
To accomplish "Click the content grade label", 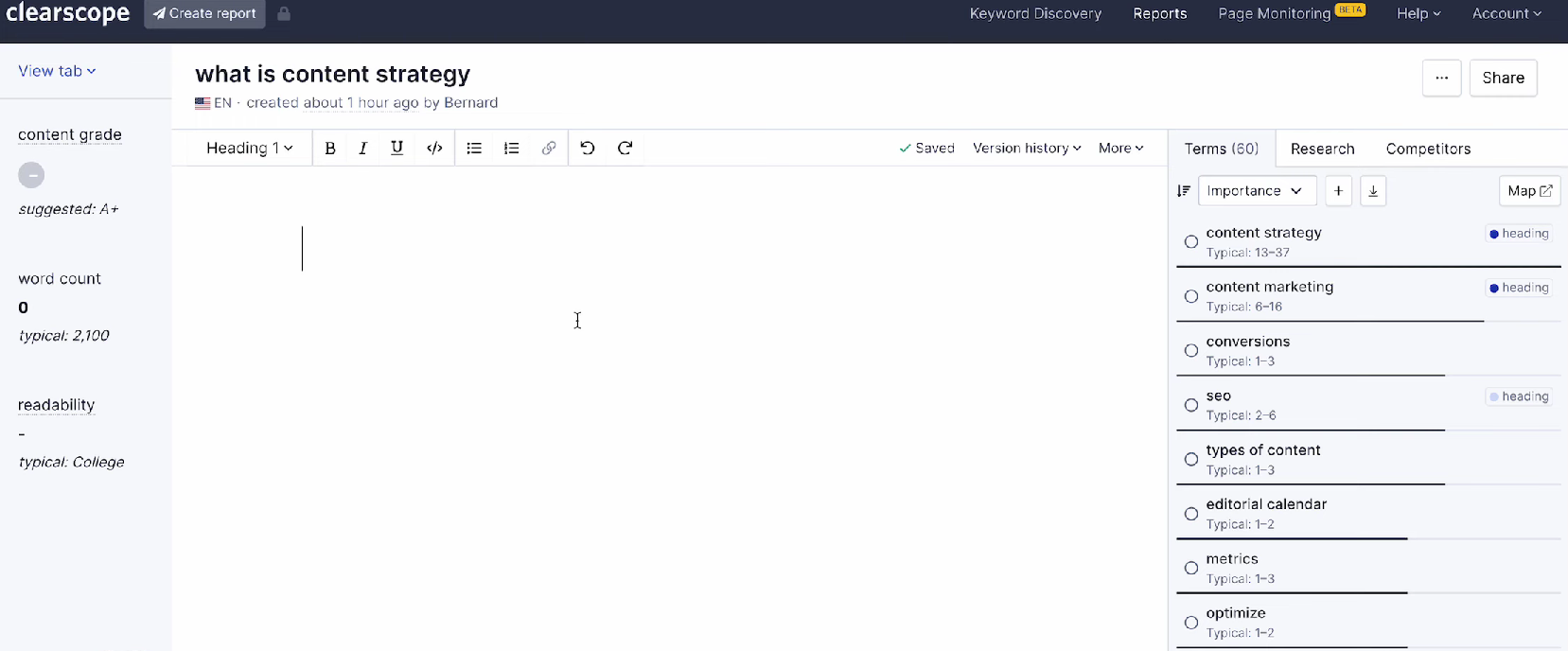I will (70, 135).
